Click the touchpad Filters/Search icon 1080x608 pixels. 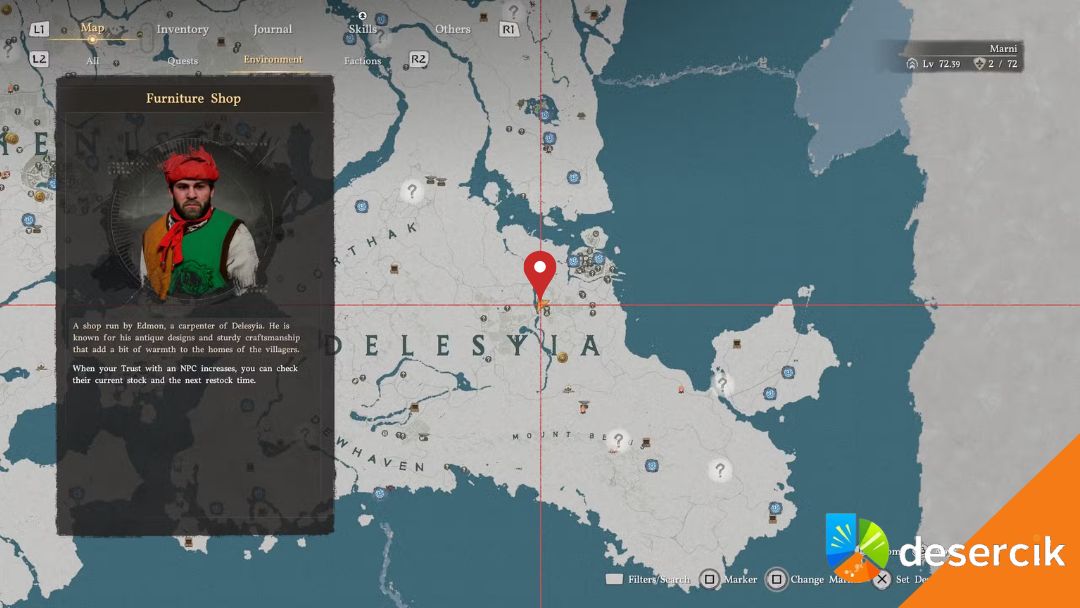point(614,579)
